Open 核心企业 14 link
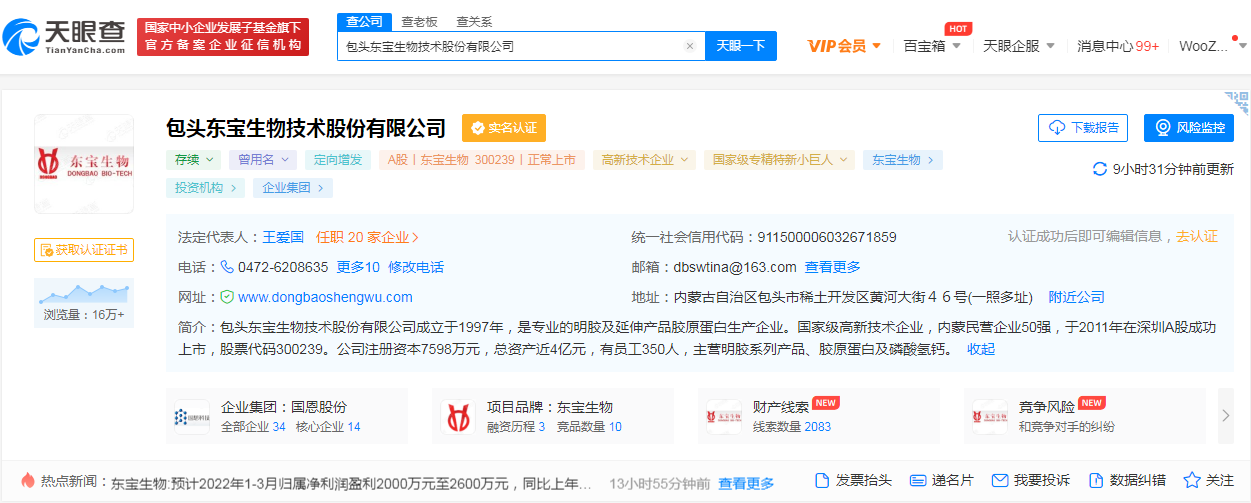Image resolution: width=1251 pixels, height=503 pixels. coord(327,426)
